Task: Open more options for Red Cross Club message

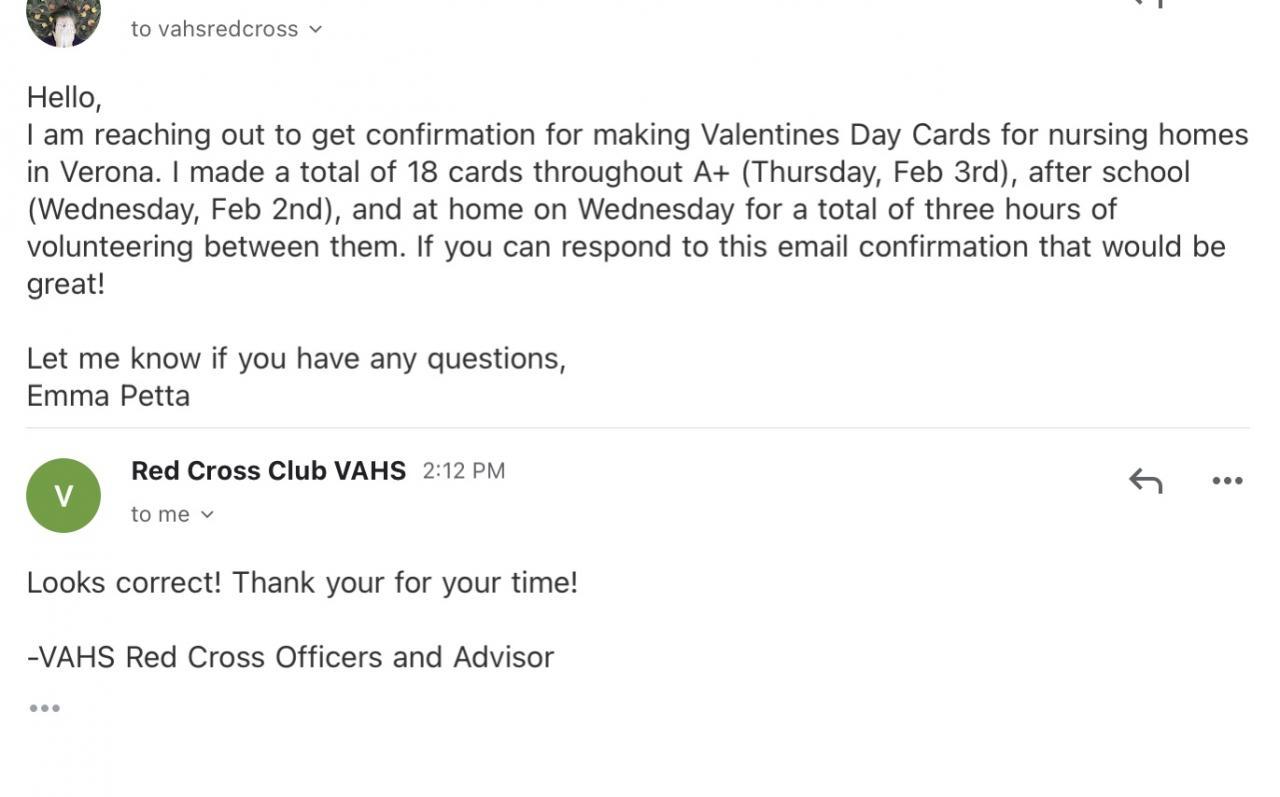Action: [x=1226, y=481]
